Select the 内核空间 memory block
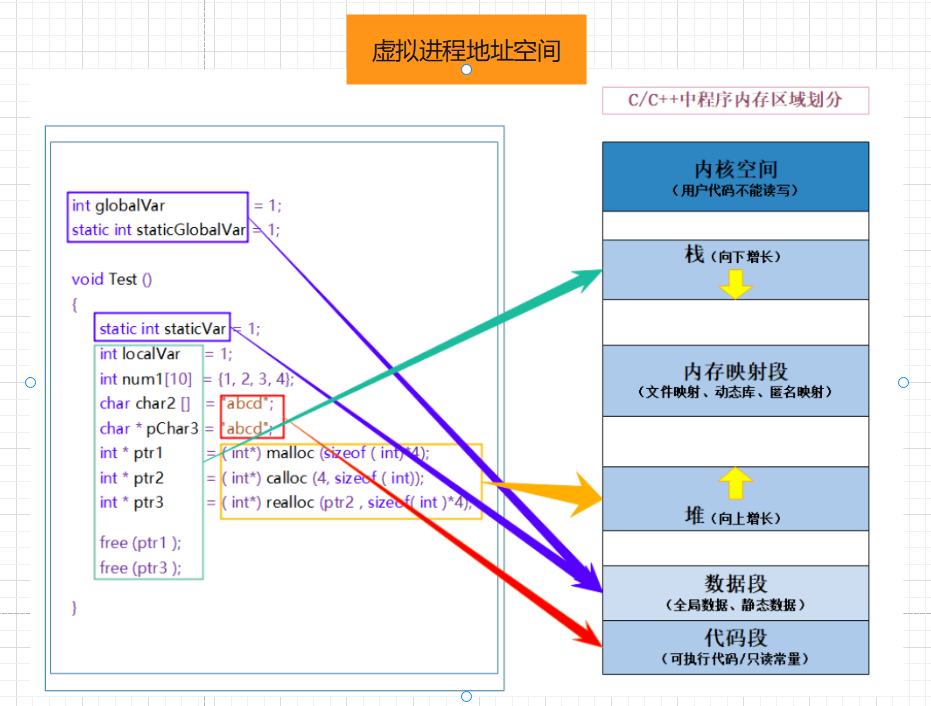The image size is (931, 706). tap(735, 177)
